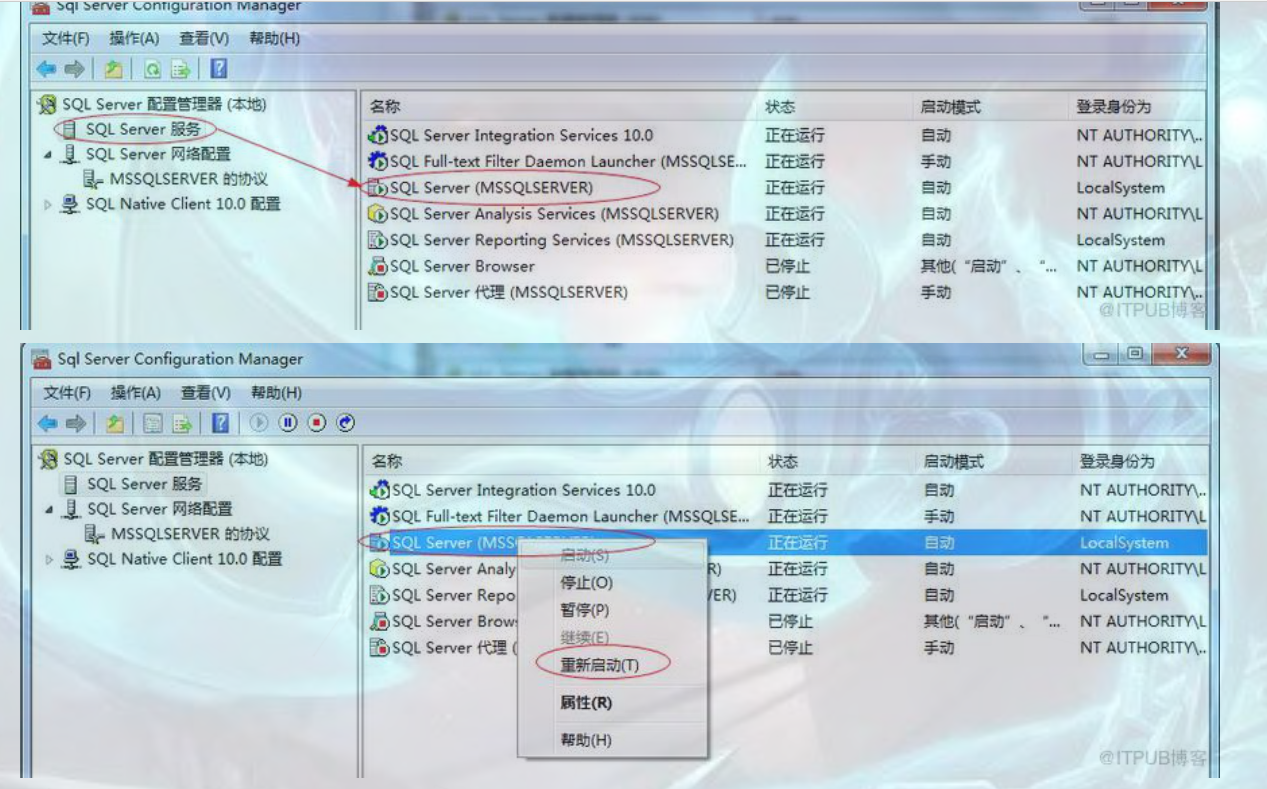Click Integration Services 10.0 icon in lower list
Screen dimensions: 1267x789
380,490
